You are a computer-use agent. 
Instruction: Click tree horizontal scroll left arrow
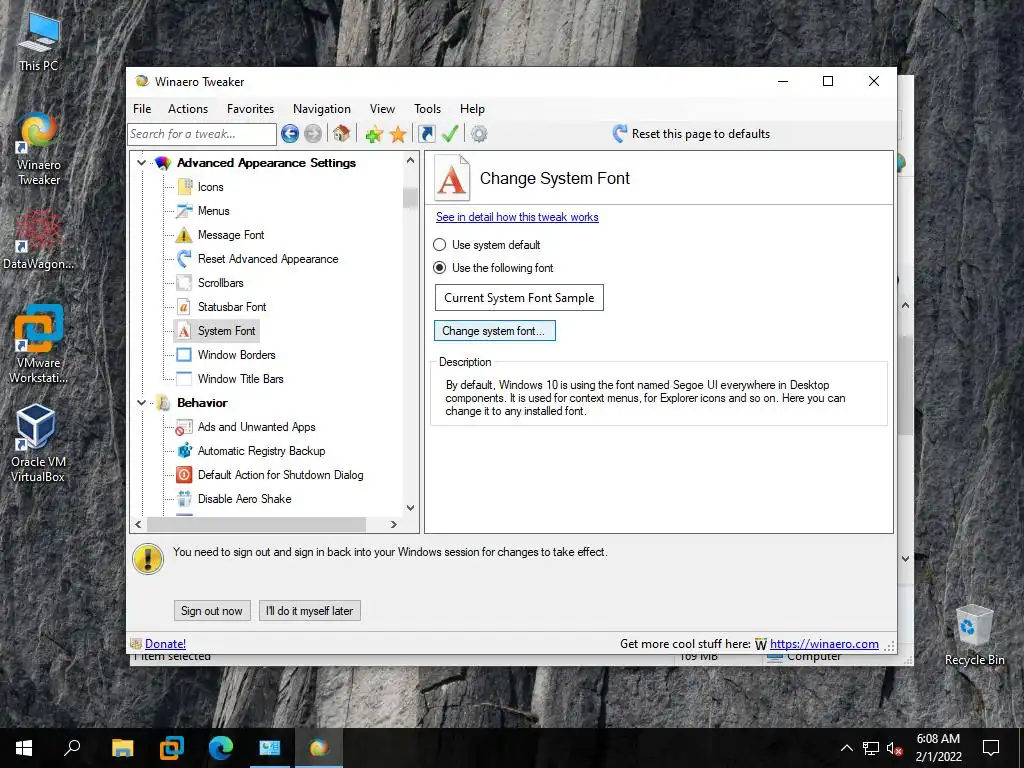click(x=138, y=524)
